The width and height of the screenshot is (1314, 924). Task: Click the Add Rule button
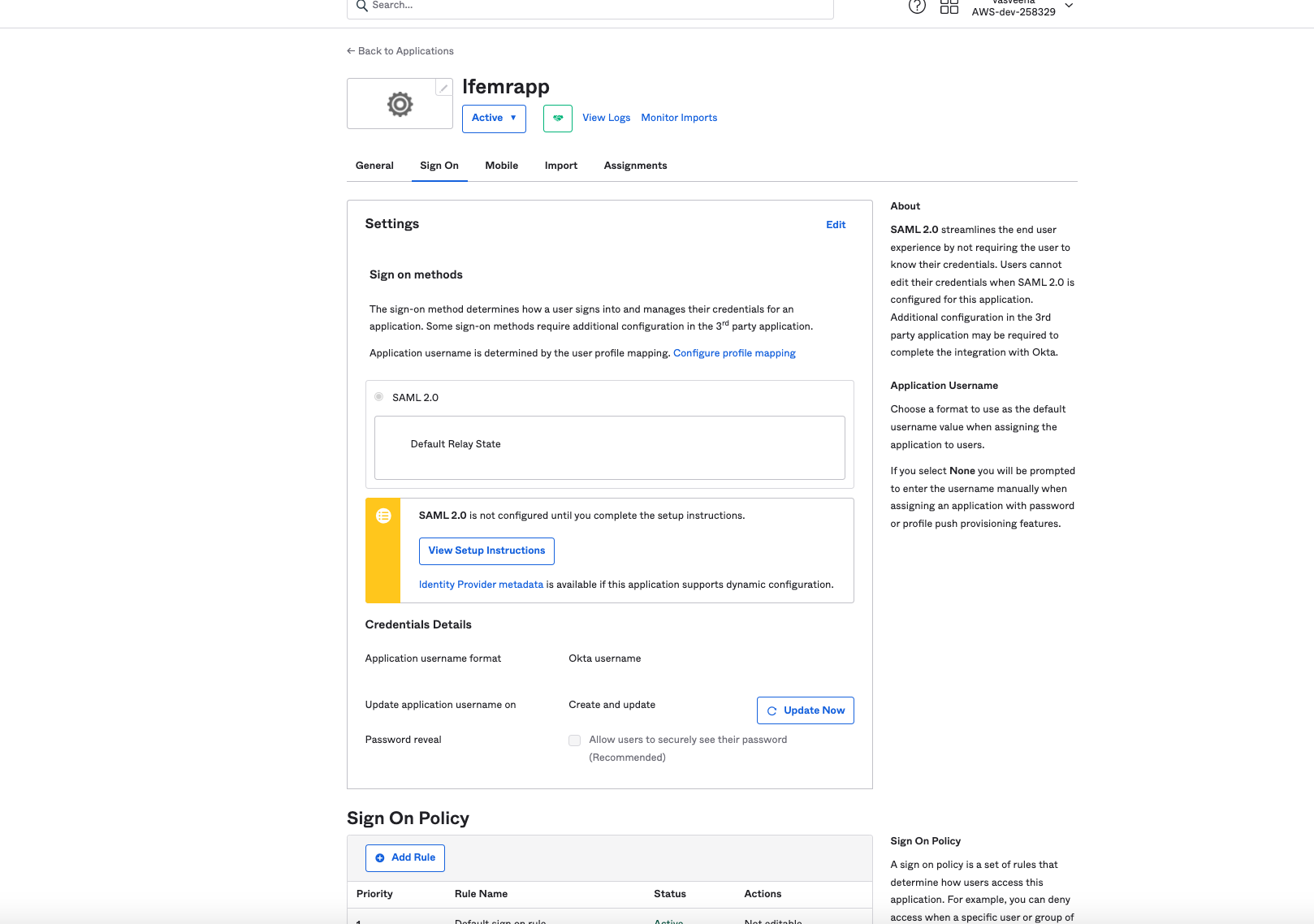(405, 858)
